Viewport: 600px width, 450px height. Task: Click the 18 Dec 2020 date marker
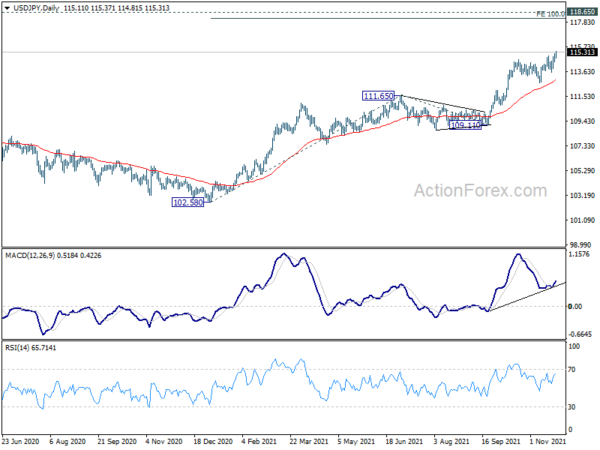click(x=213, y=441)
